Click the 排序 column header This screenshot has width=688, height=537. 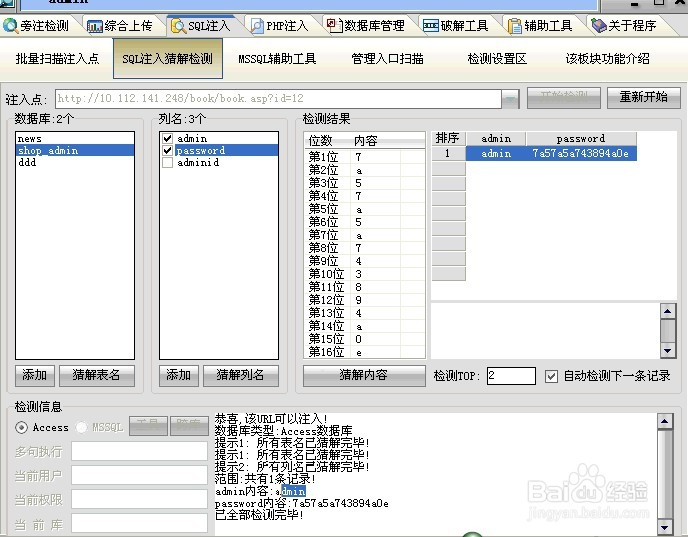448,139
